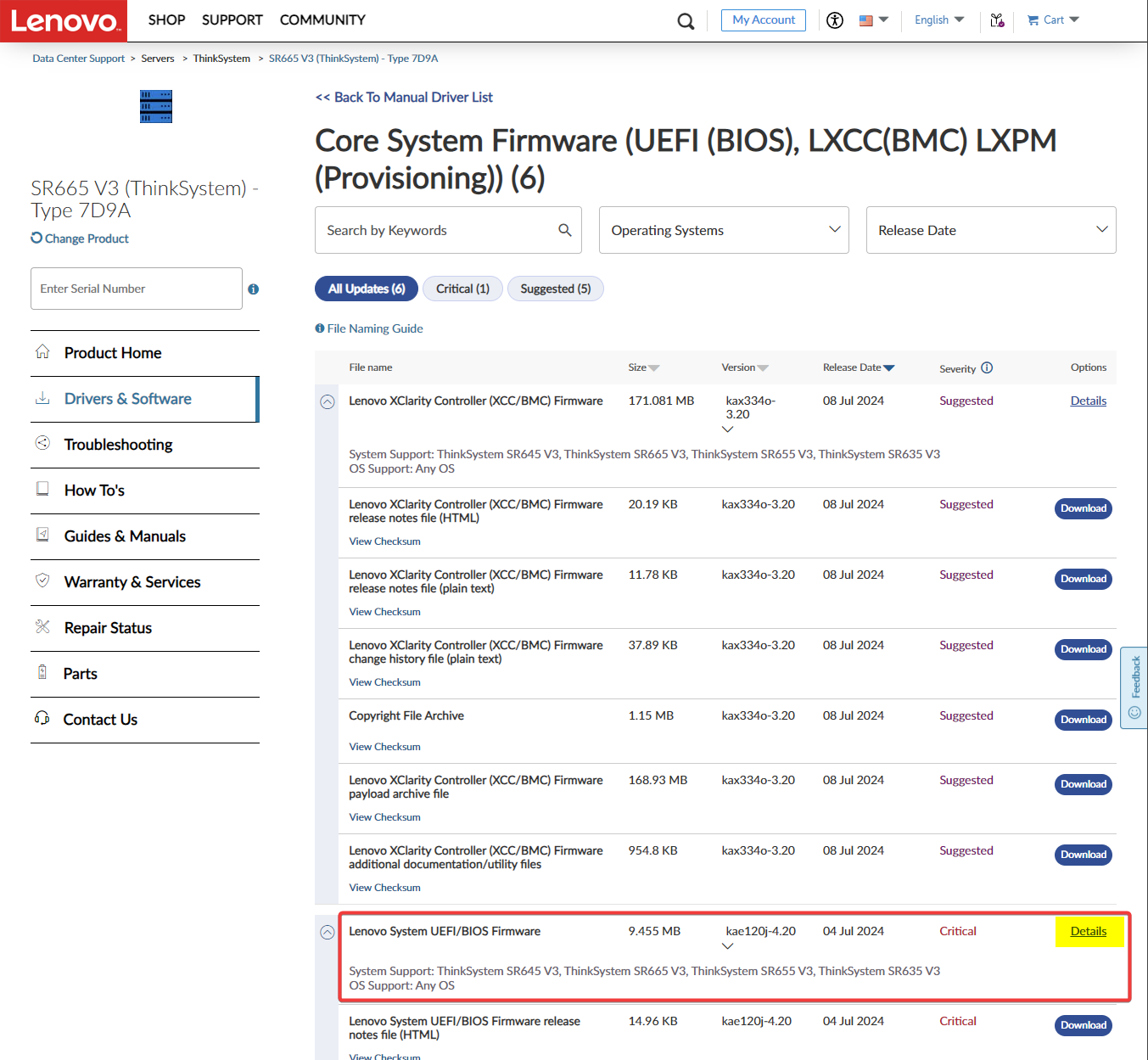Click the Troubleshooting icon
Screen dimensions: 1148x1060
tap(42, 443)
